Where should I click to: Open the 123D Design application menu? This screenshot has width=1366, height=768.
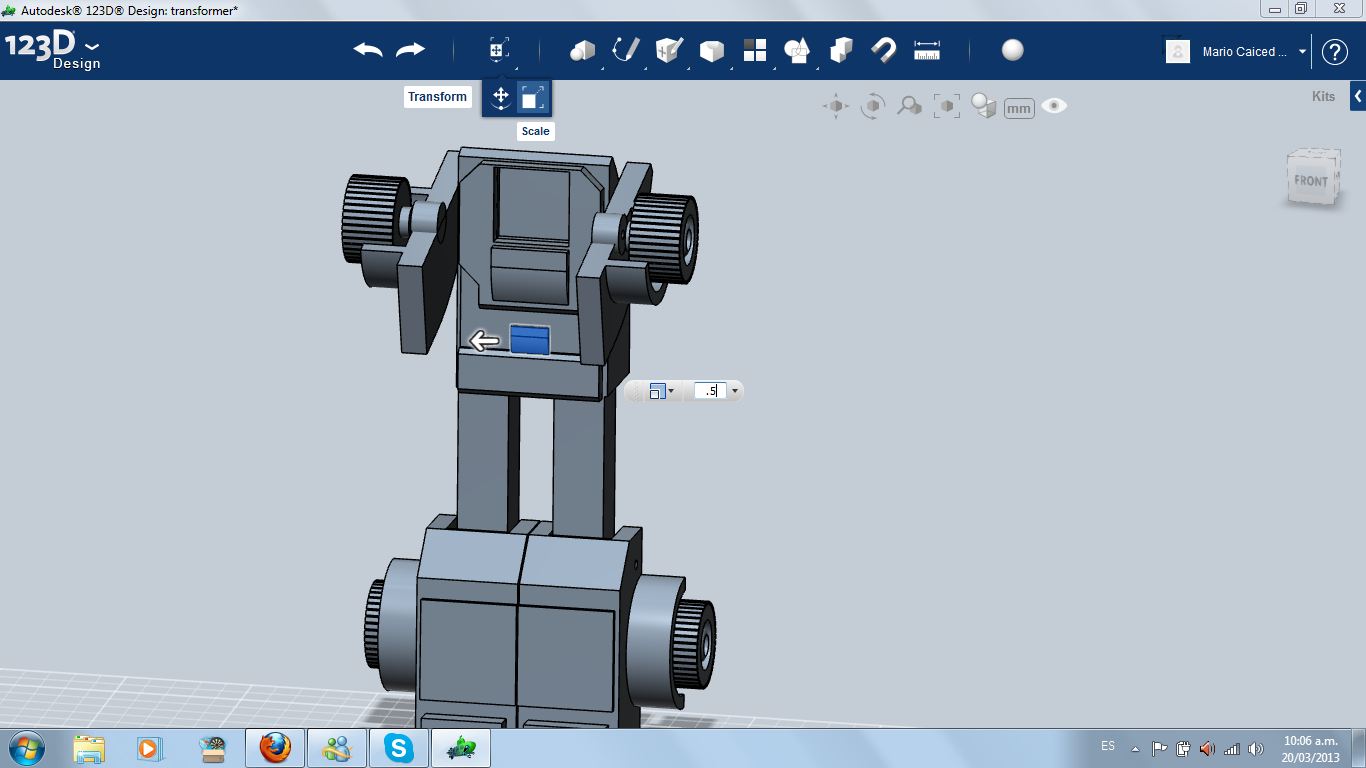(53, 50)
